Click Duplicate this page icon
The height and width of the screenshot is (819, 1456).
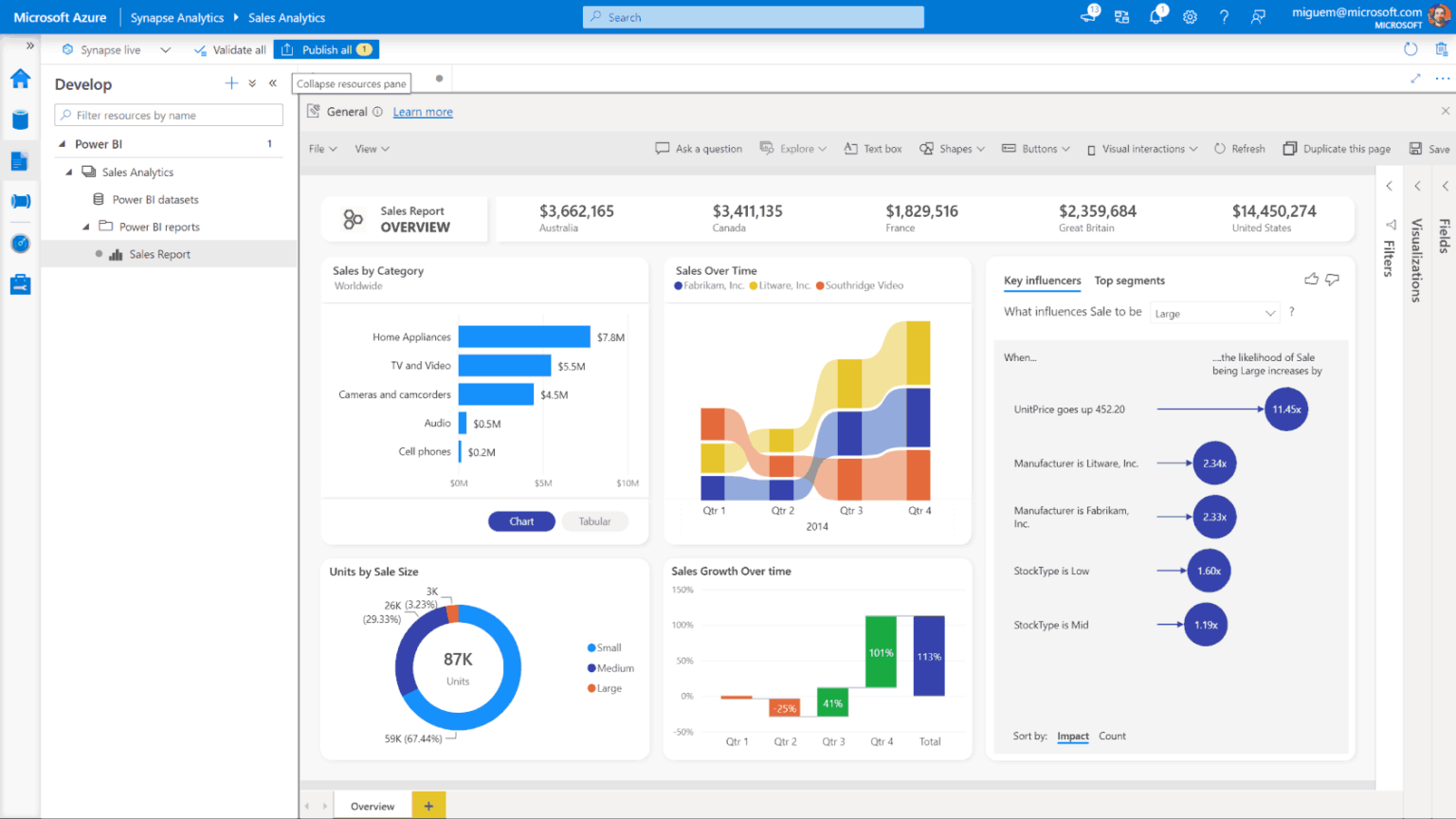(x=1290, y=148)
